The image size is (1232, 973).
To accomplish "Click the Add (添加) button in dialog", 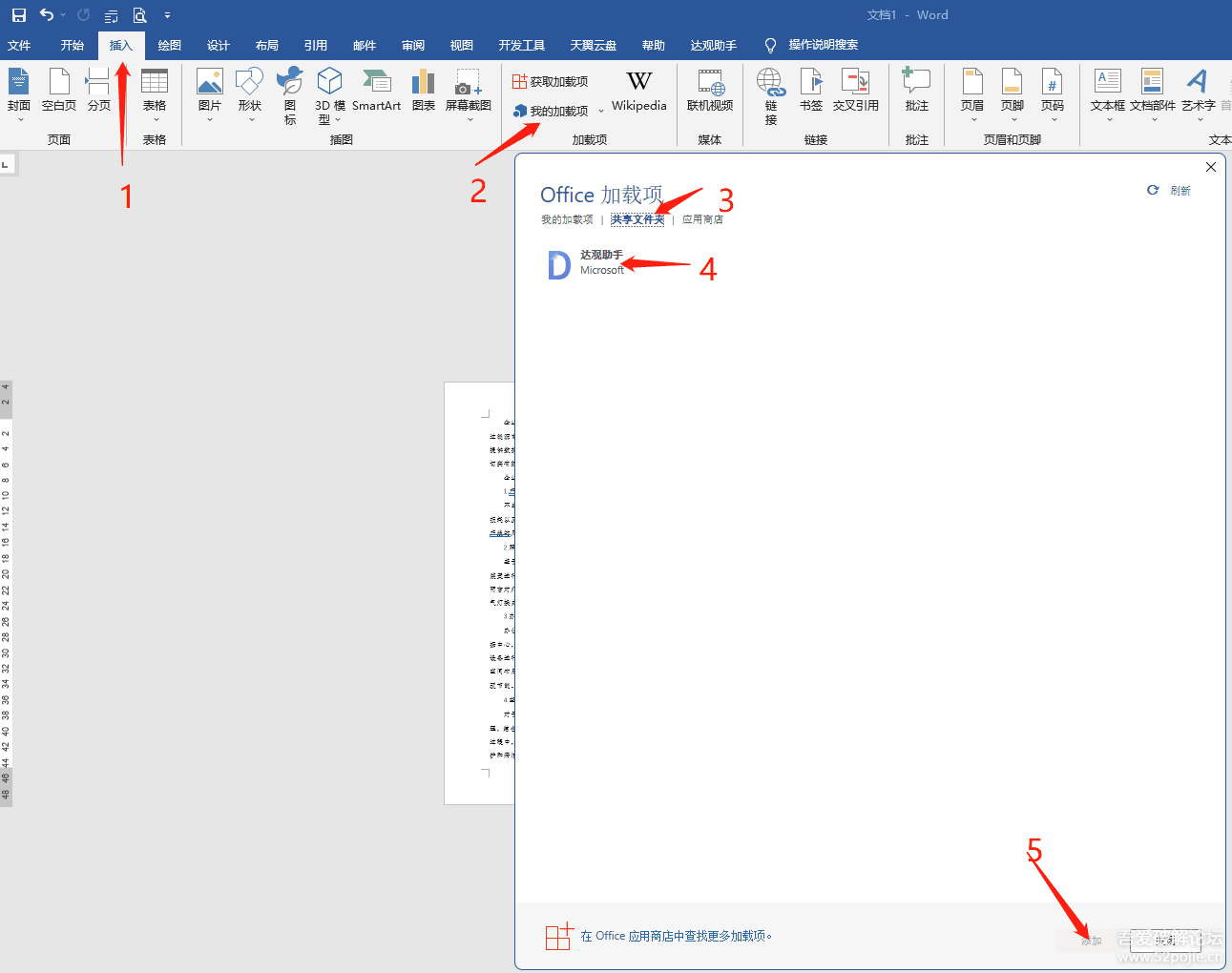I will 1091,940.
